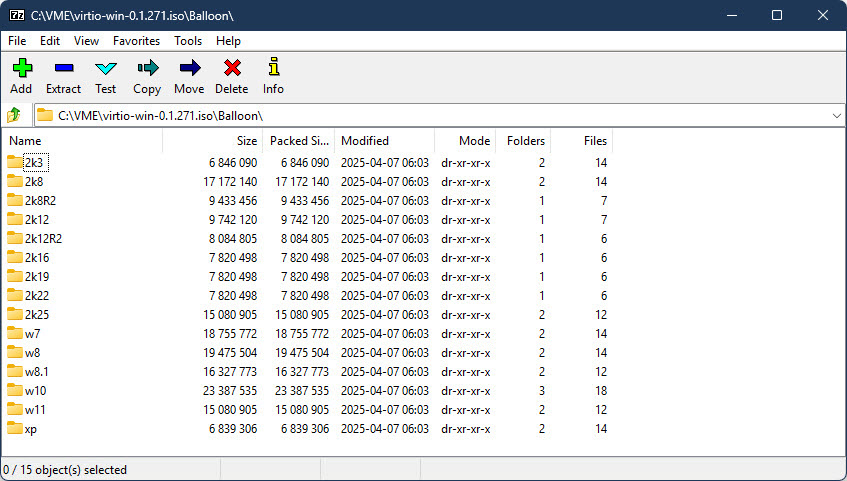Open the Info properties icon
The height and width of the screenshot is (481, 847).
coord(273,69)
